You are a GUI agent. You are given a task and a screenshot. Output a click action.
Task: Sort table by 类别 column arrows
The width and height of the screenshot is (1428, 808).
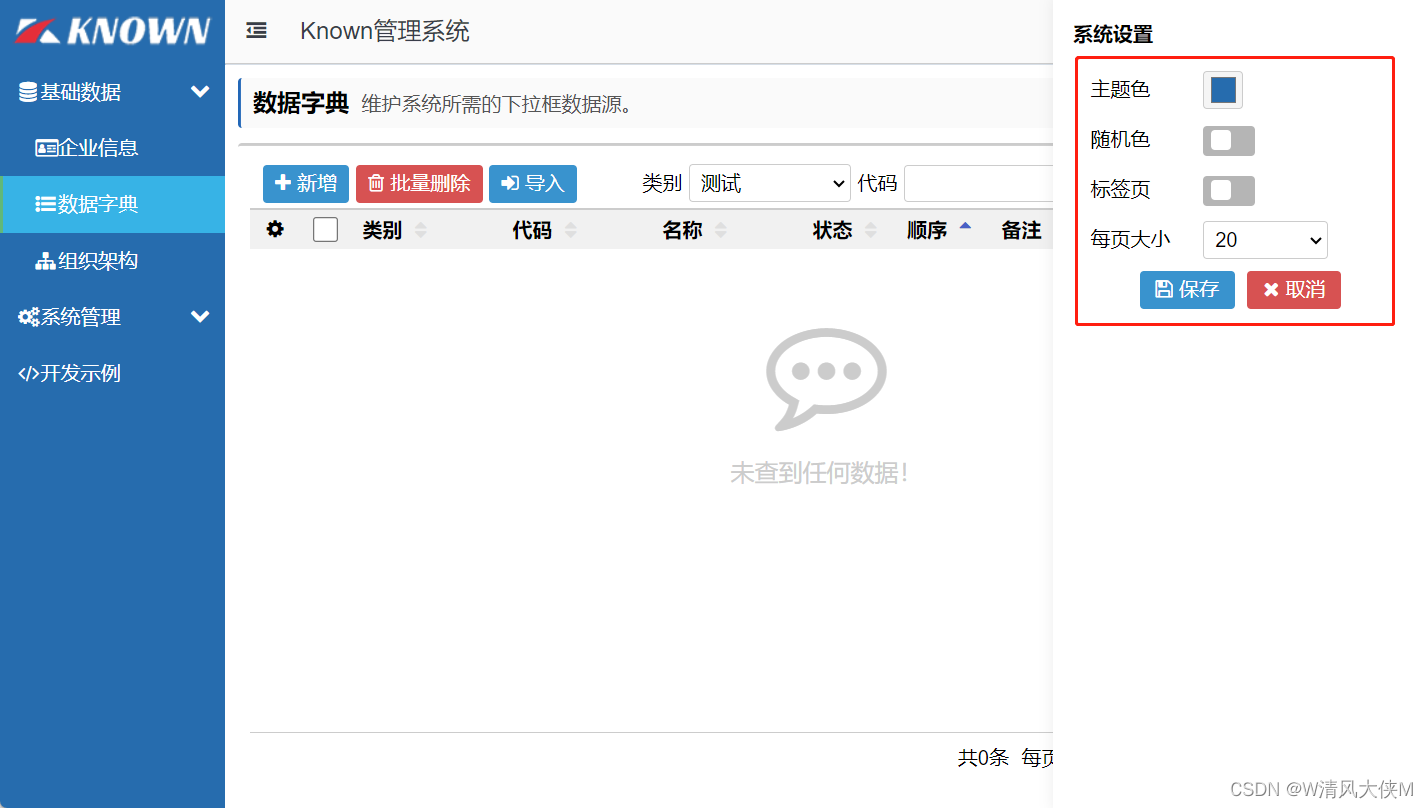(421, 231)
